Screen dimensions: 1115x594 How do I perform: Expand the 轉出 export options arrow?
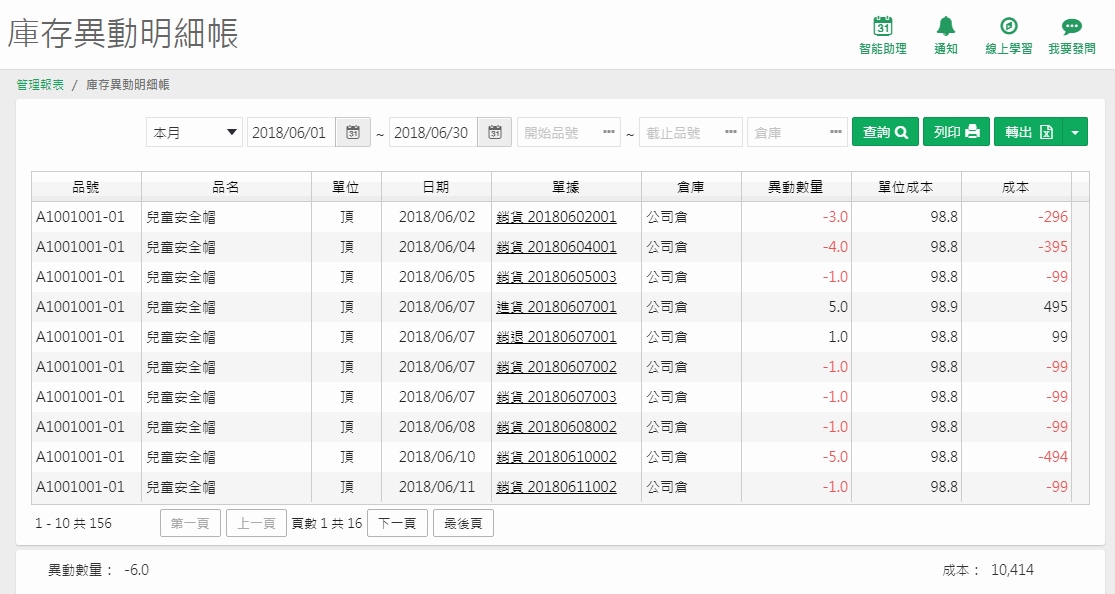click(1075, 132)
